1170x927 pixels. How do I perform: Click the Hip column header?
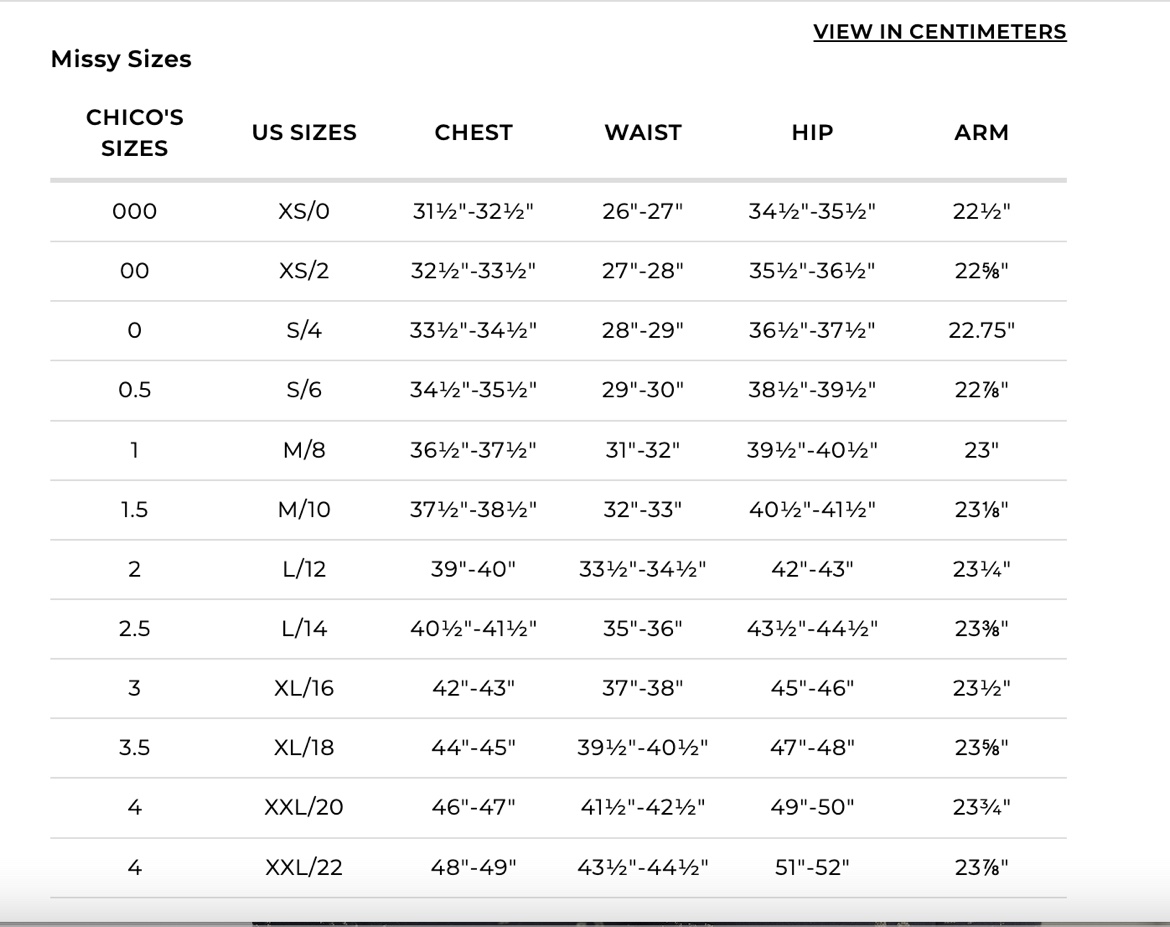tap(812, 132)
